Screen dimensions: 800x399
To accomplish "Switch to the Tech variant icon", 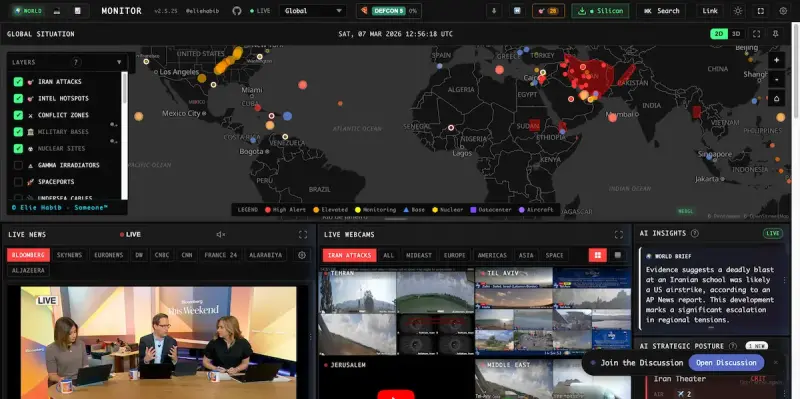I will (x=57, y=11).
